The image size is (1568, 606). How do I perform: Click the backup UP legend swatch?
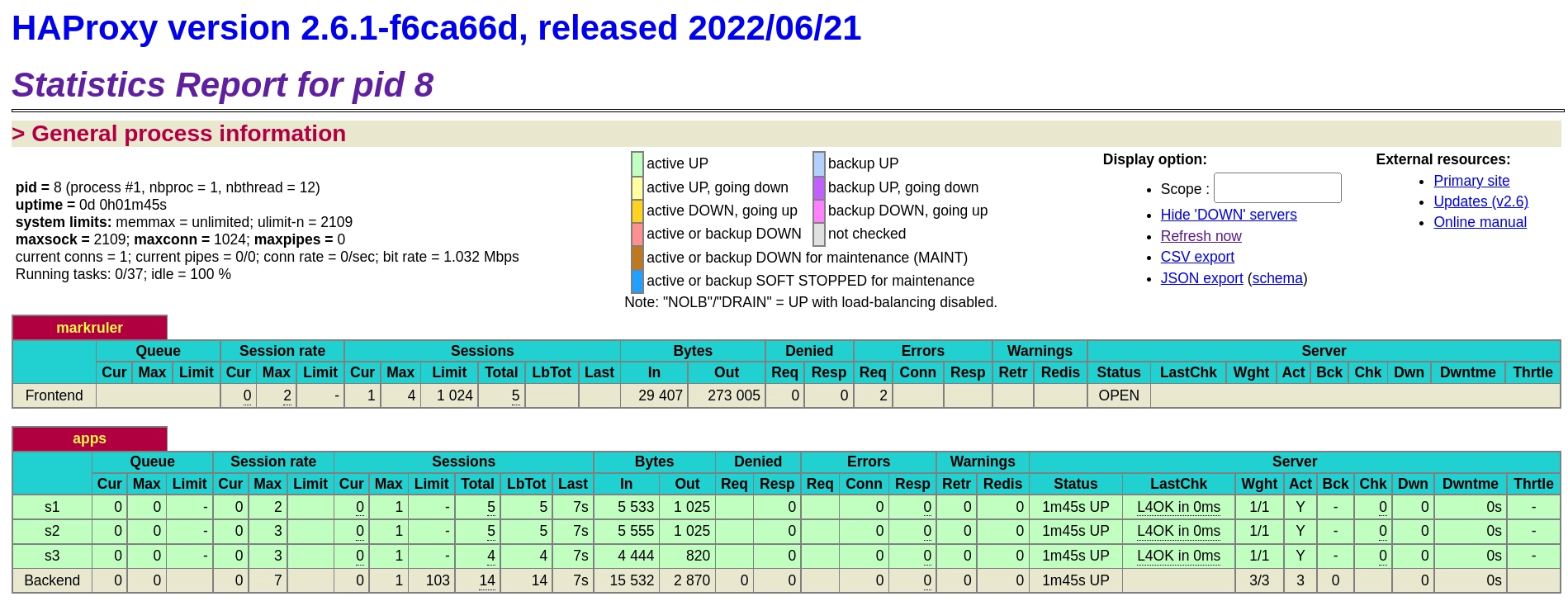tap(819, 163)
